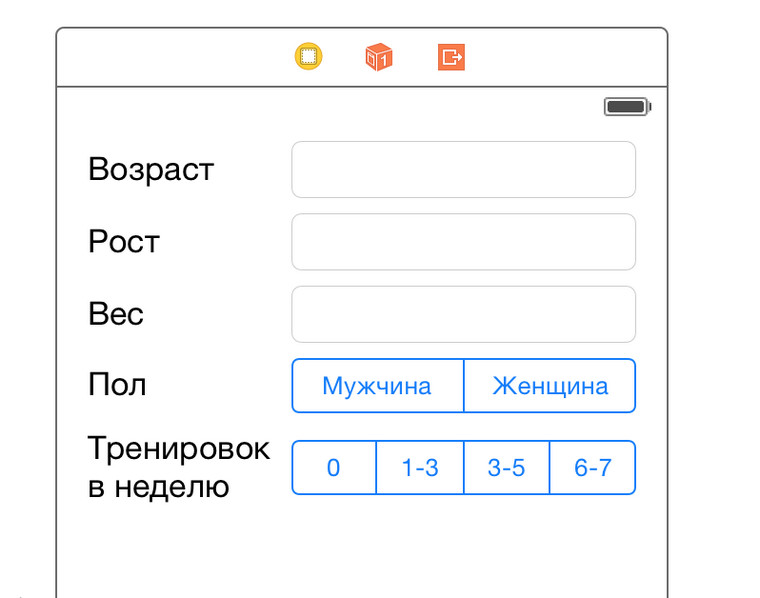The image size is (760, 598).
Task: Select the Мужчина segment
Action: coord(377,386)
